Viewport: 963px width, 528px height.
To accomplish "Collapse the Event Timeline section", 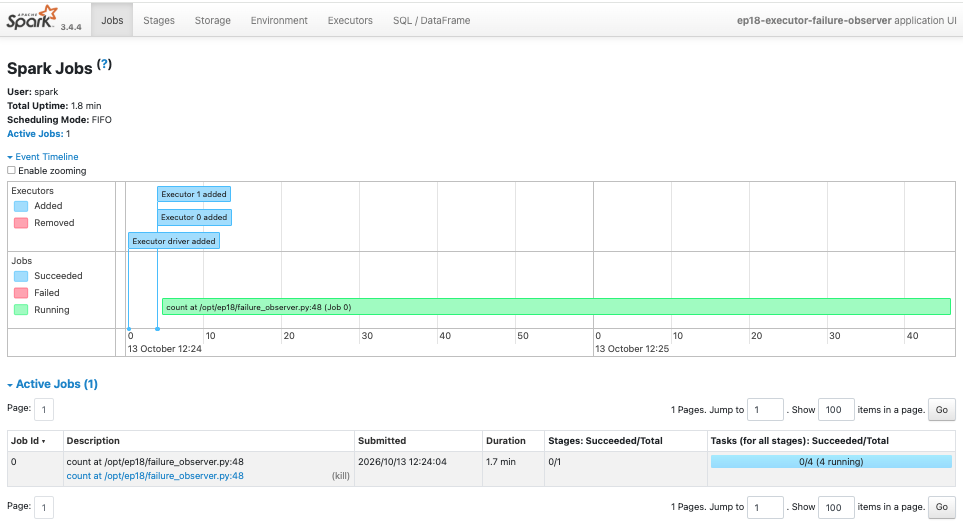I will point(43,157).
